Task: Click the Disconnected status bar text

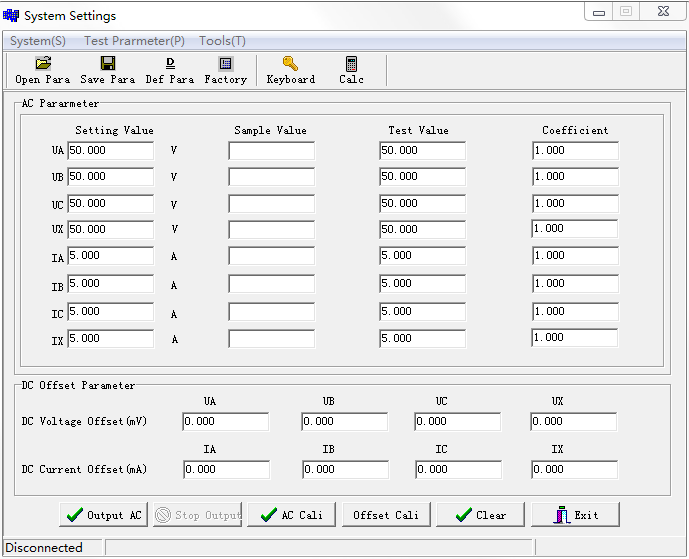Action: pyautogui.click(x=44, y=548)
